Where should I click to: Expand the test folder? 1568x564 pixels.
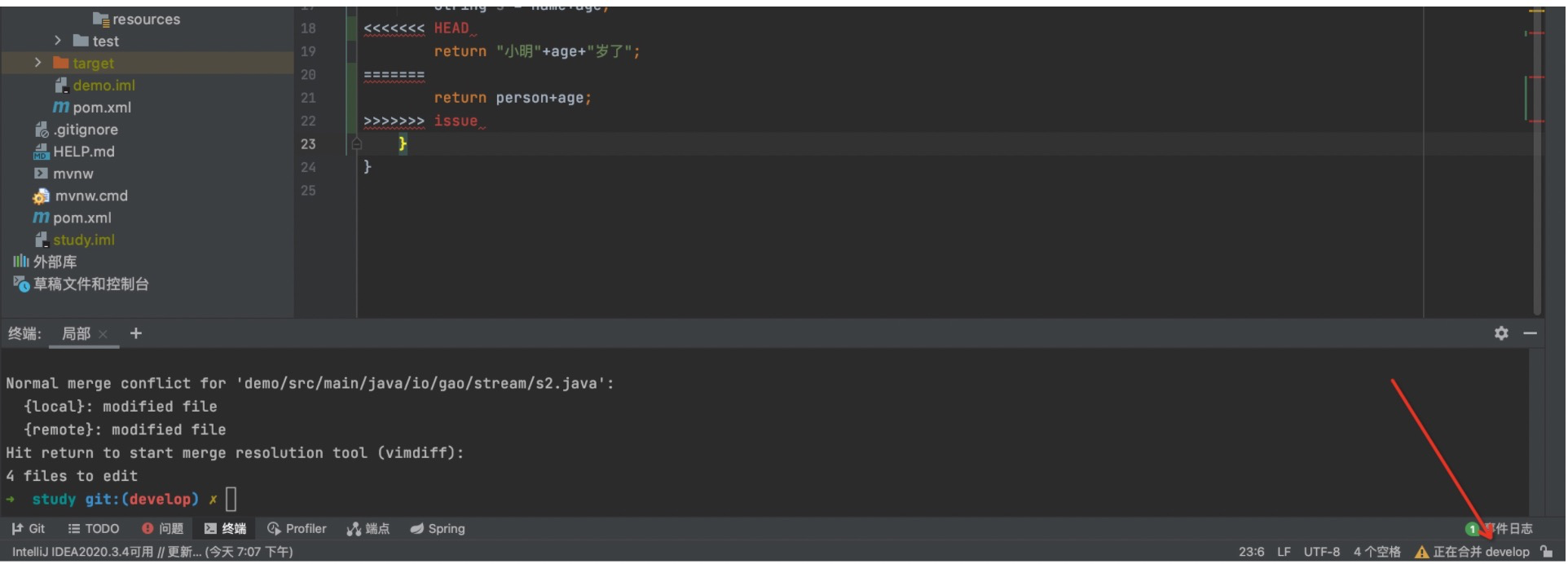57,41
